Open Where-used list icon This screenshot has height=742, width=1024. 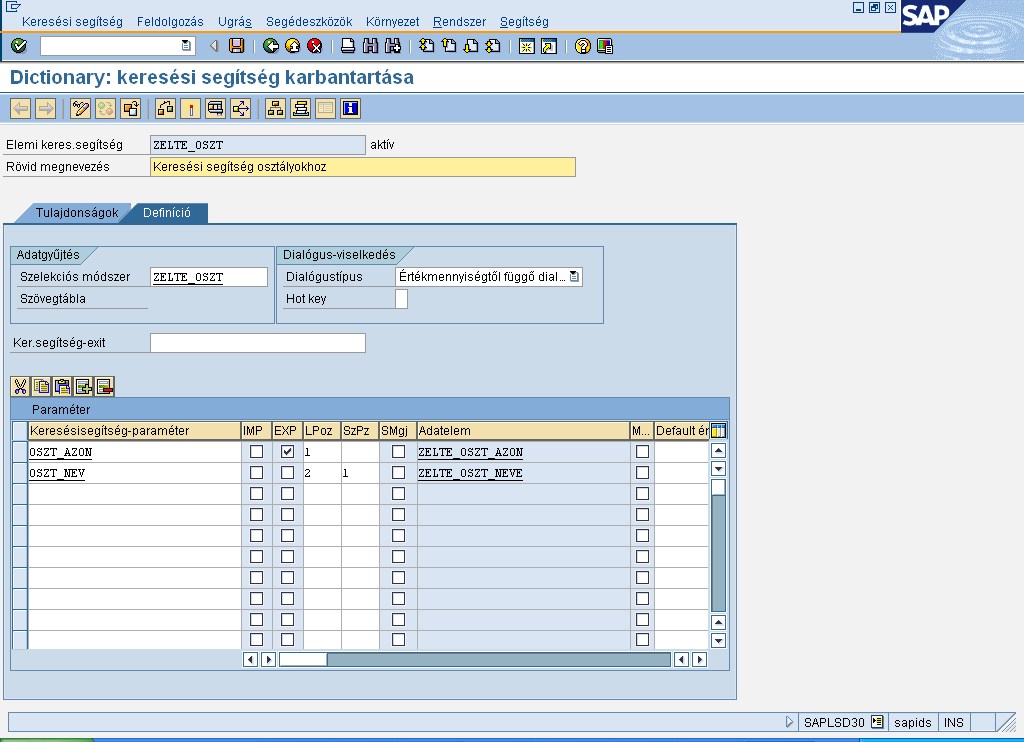(216, 108)
